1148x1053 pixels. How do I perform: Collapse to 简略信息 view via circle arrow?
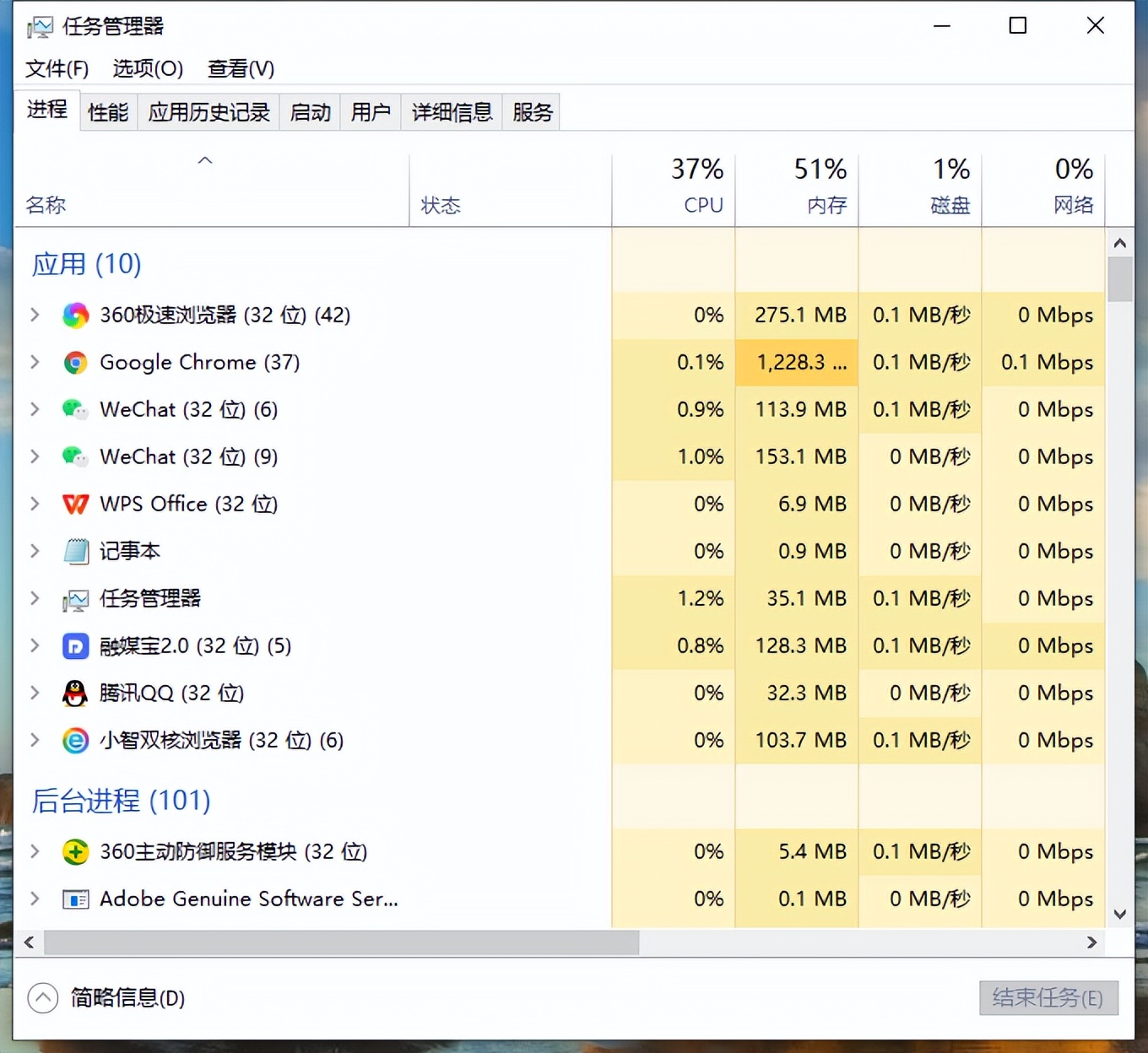[x=43, y=998]
